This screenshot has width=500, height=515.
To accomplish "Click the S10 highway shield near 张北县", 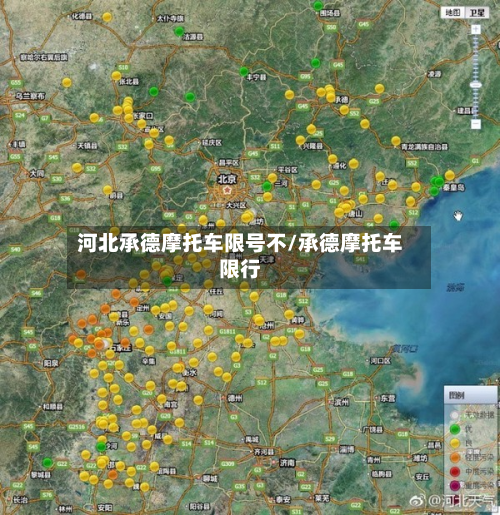I will 123,67.
